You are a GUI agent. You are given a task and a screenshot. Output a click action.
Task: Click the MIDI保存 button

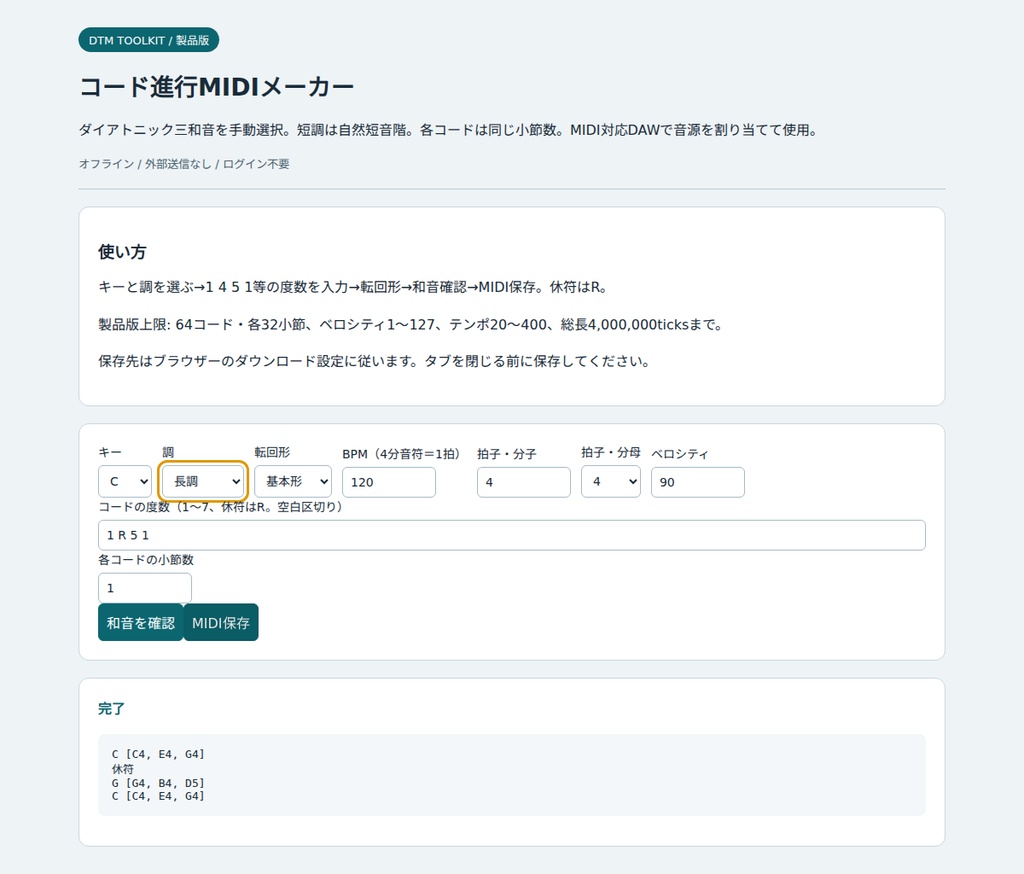221,623
